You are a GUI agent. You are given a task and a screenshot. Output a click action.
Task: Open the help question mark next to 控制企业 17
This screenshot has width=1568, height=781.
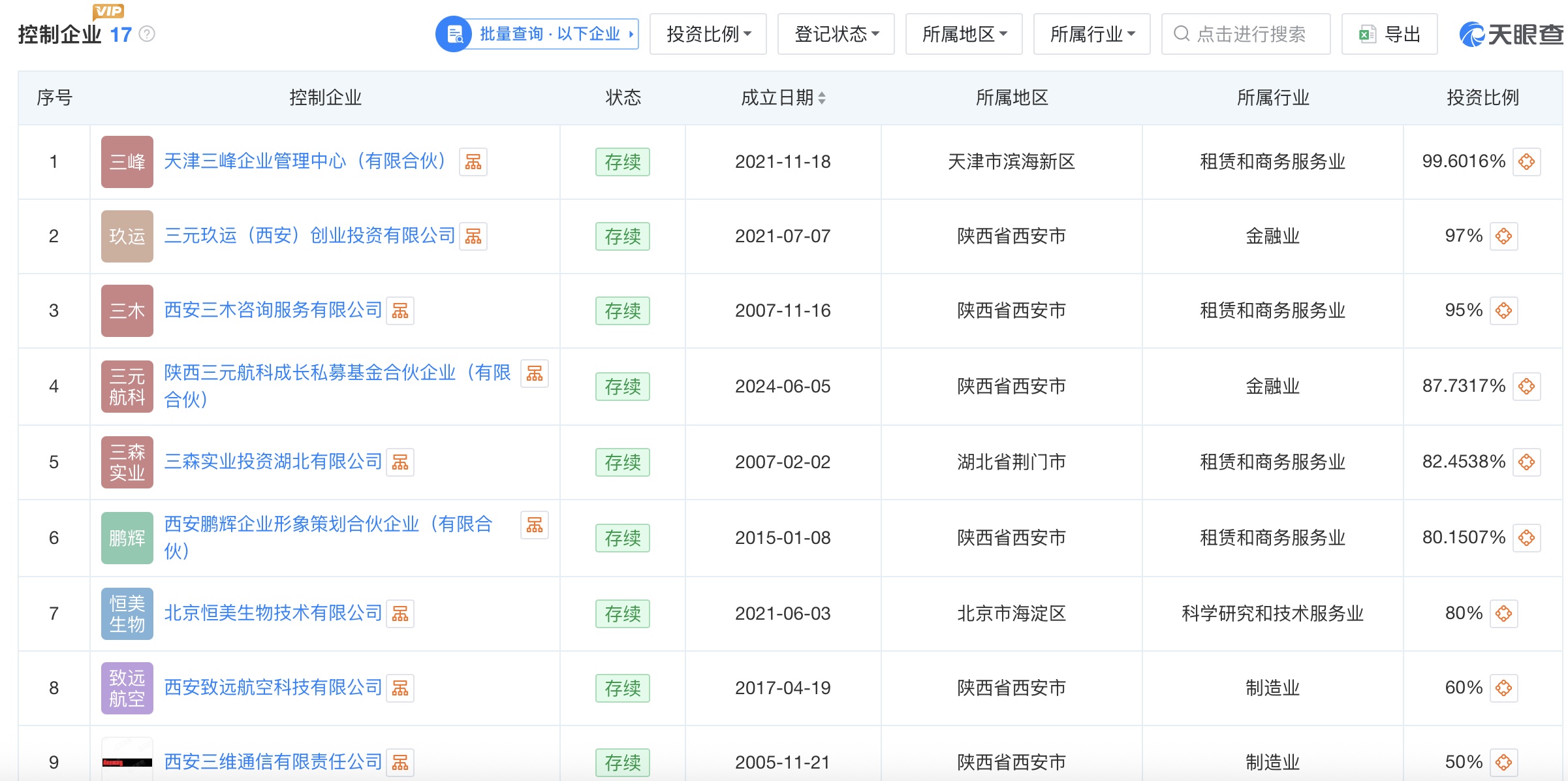(148, 34)
